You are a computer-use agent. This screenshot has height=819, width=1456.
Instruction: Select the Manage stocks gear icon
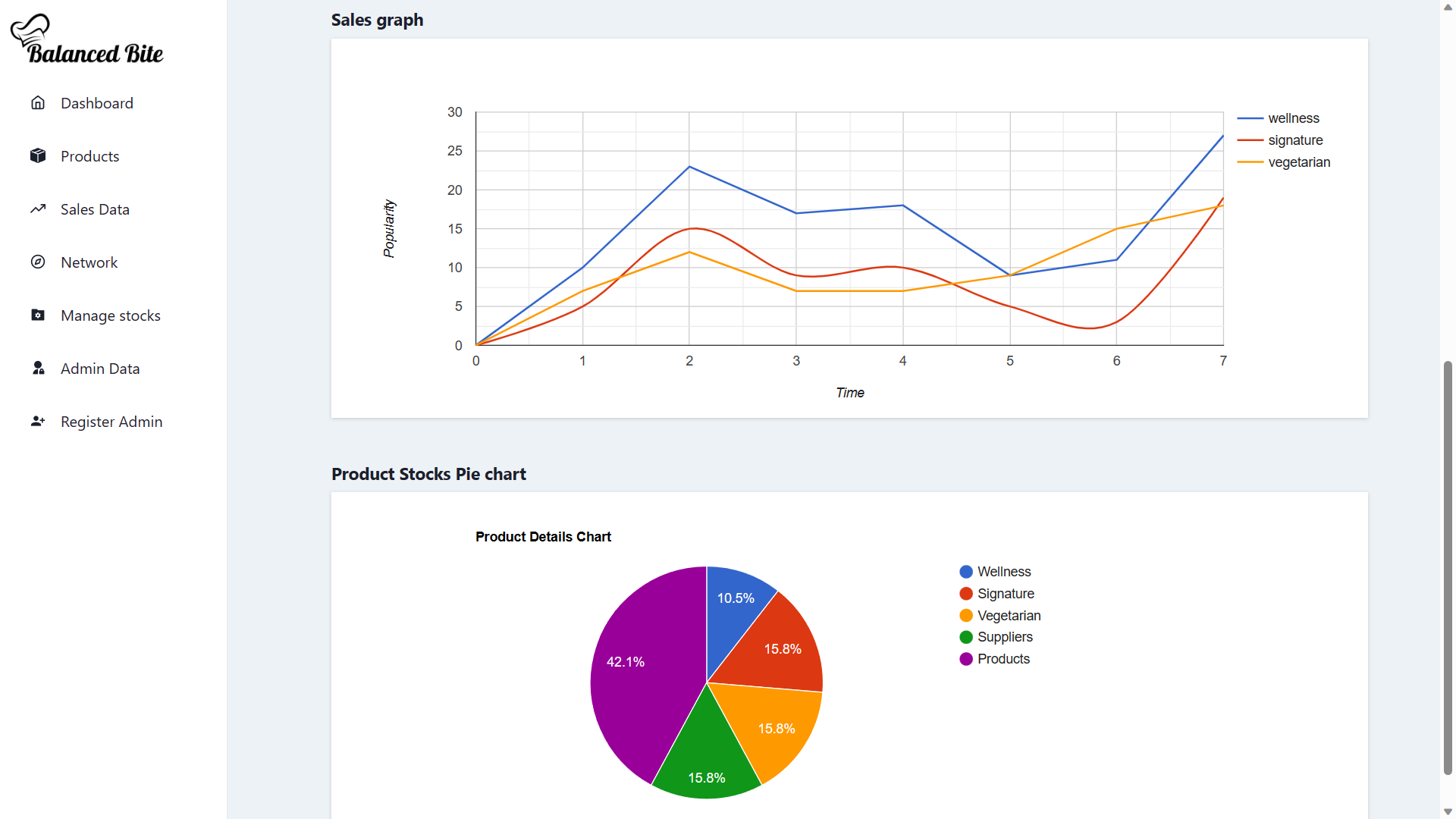tap(38, 315)
